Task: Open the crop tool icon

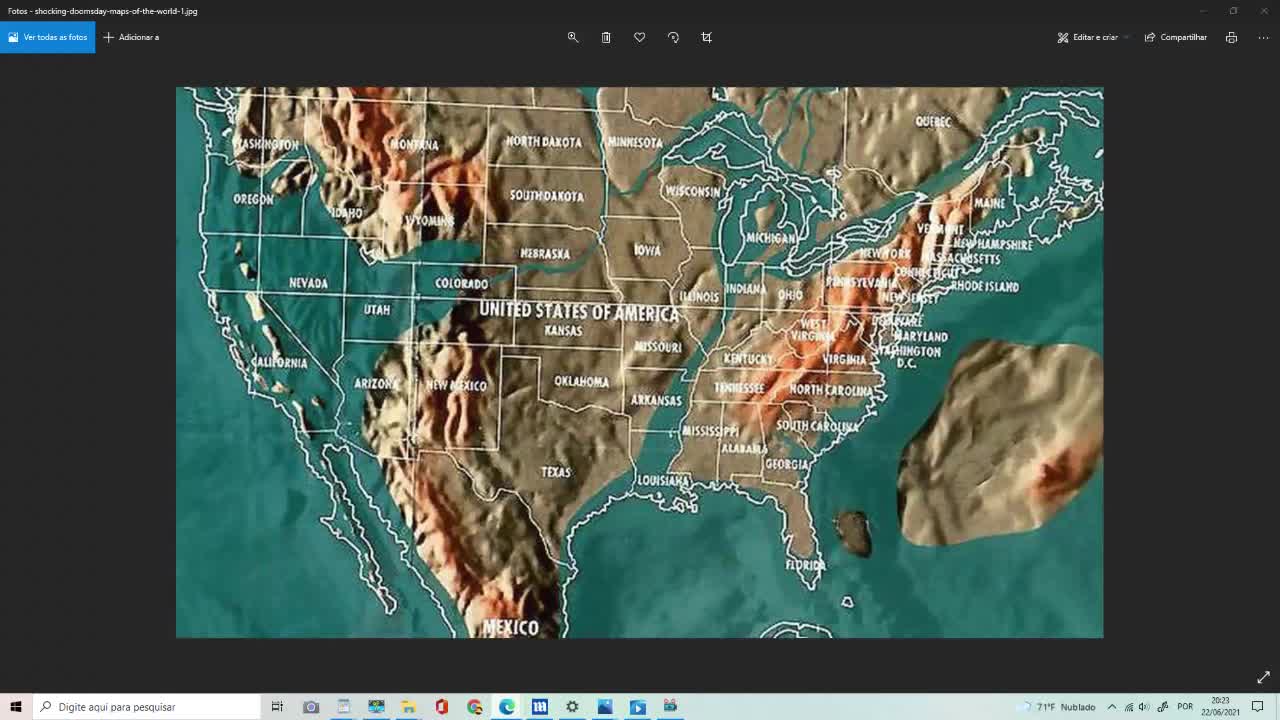Action: (x=707, y=37)
